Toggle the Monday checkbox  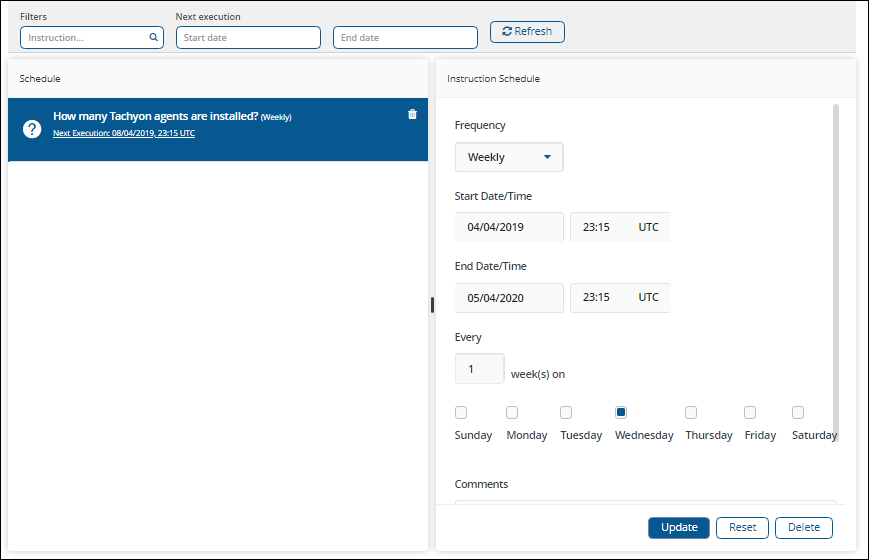(512, 412)
